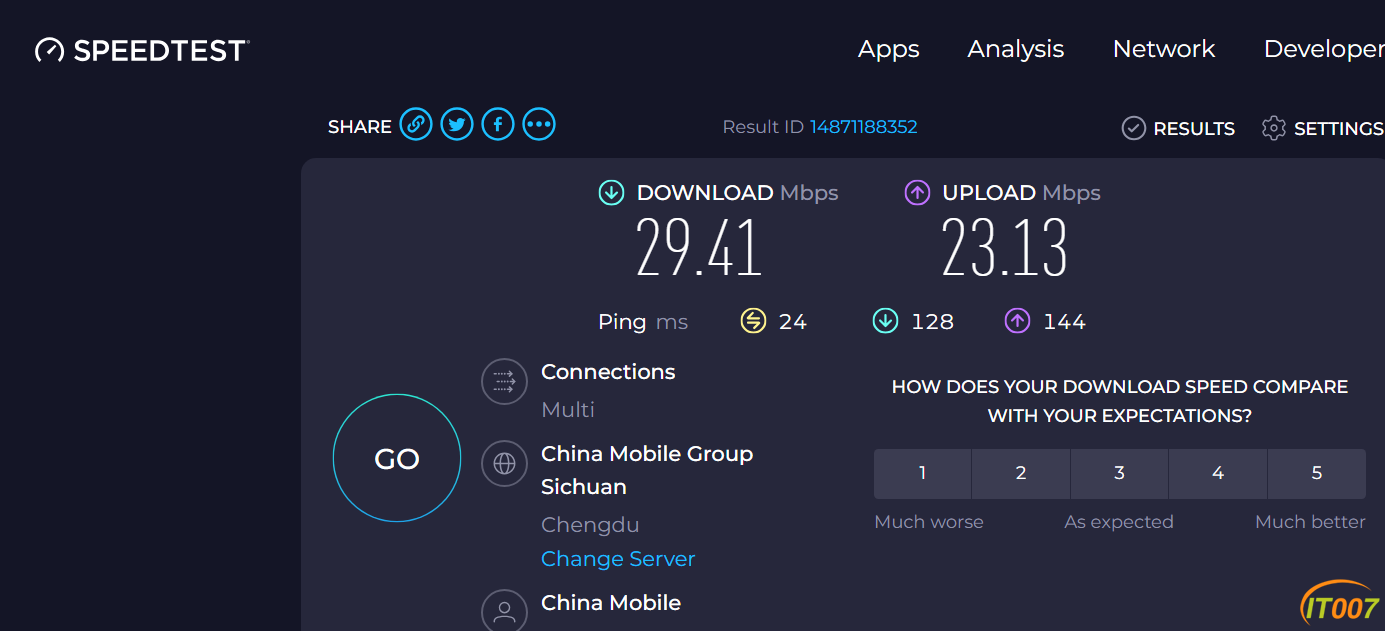The width and height of the screenshot is (1385, 631).
Task: Click the yellow idle ping icon
Action: point(753,321)
